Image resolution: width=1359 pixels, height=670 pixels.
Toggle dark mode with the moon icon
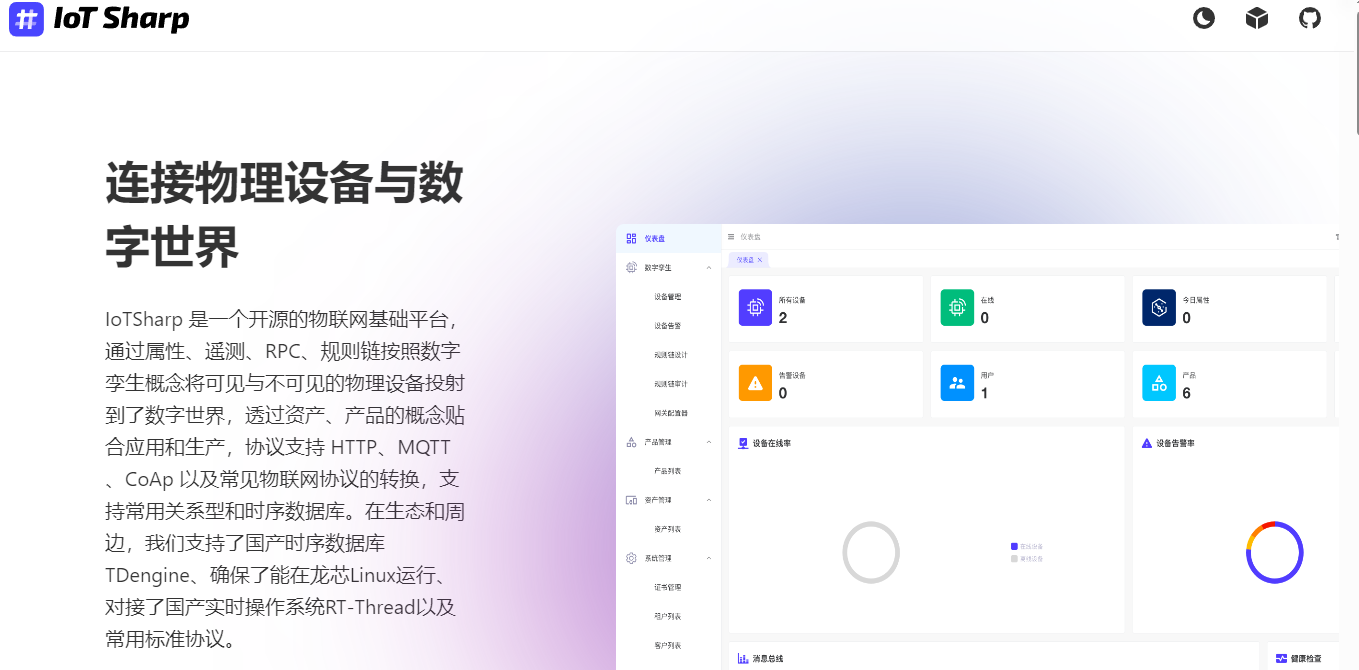(1204, 18)
